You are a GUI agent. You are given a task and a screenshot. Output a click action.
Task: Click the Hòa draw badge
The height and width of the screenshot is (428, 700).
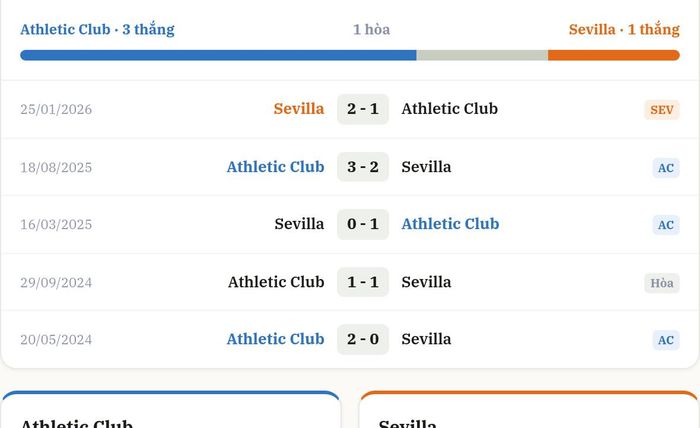[662, 283]
